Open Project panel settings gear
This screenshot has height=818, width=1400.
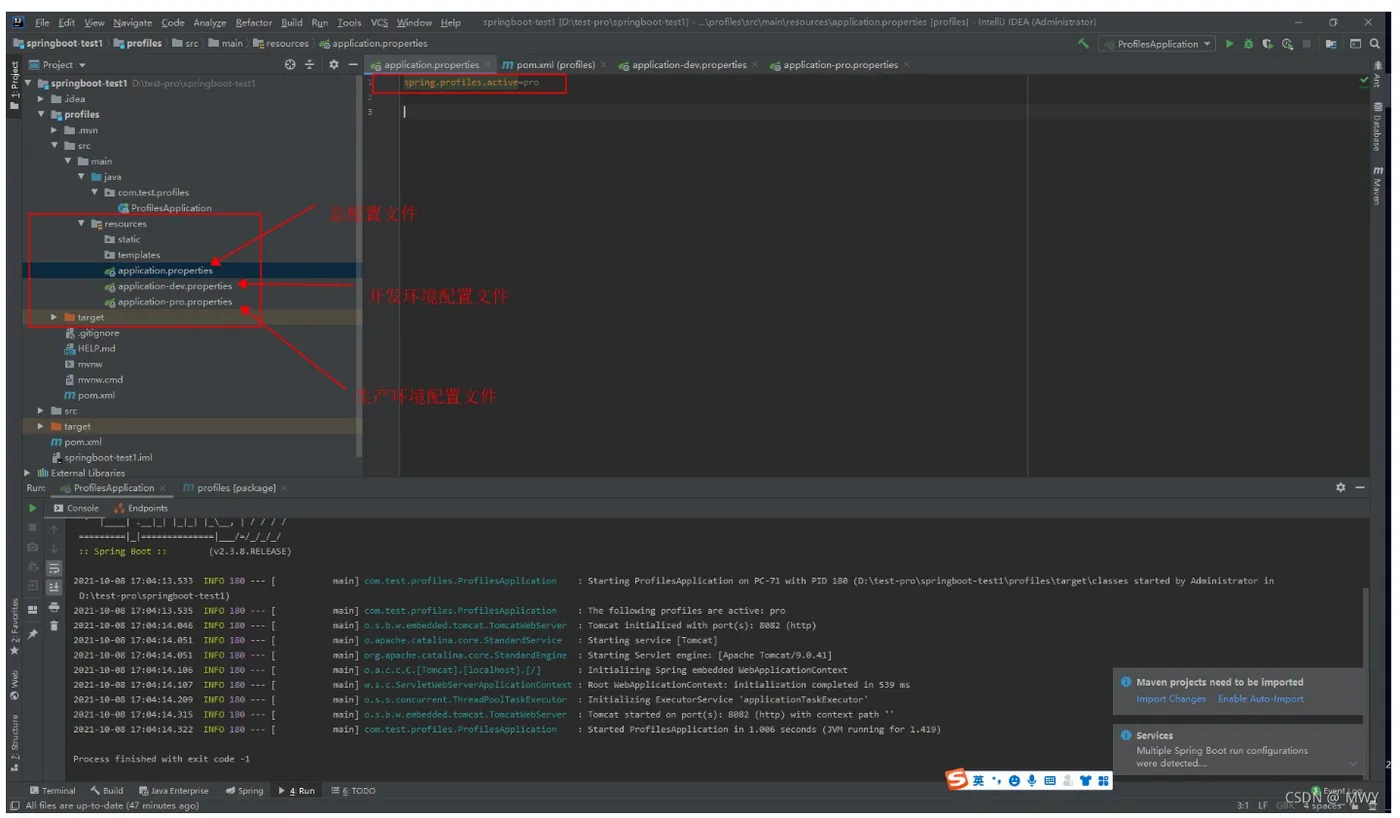point(334,65)
